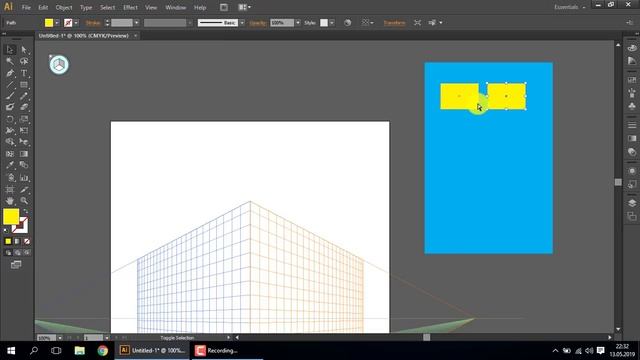Select the Rectangle tool
Screen dimensions: 640x360
[24, 85]
